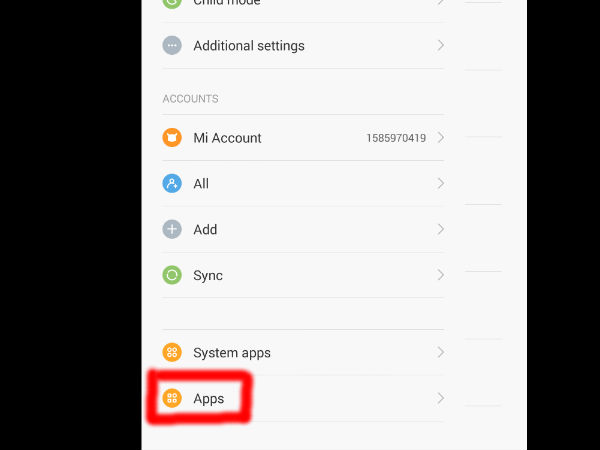The height and width of the screenshot is (450, 600).
Task: Tap the green Sync icon
Action: click(172, 275)
